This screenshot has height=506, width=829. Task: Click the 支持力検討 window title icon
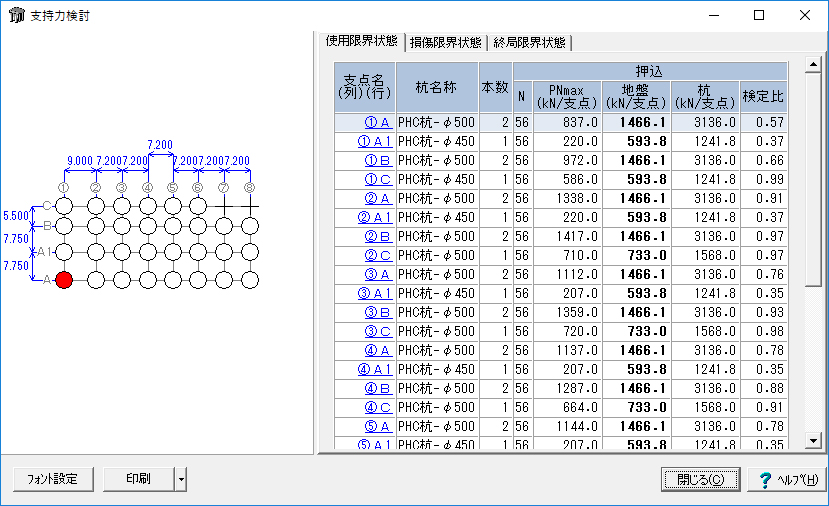point(17,15)
